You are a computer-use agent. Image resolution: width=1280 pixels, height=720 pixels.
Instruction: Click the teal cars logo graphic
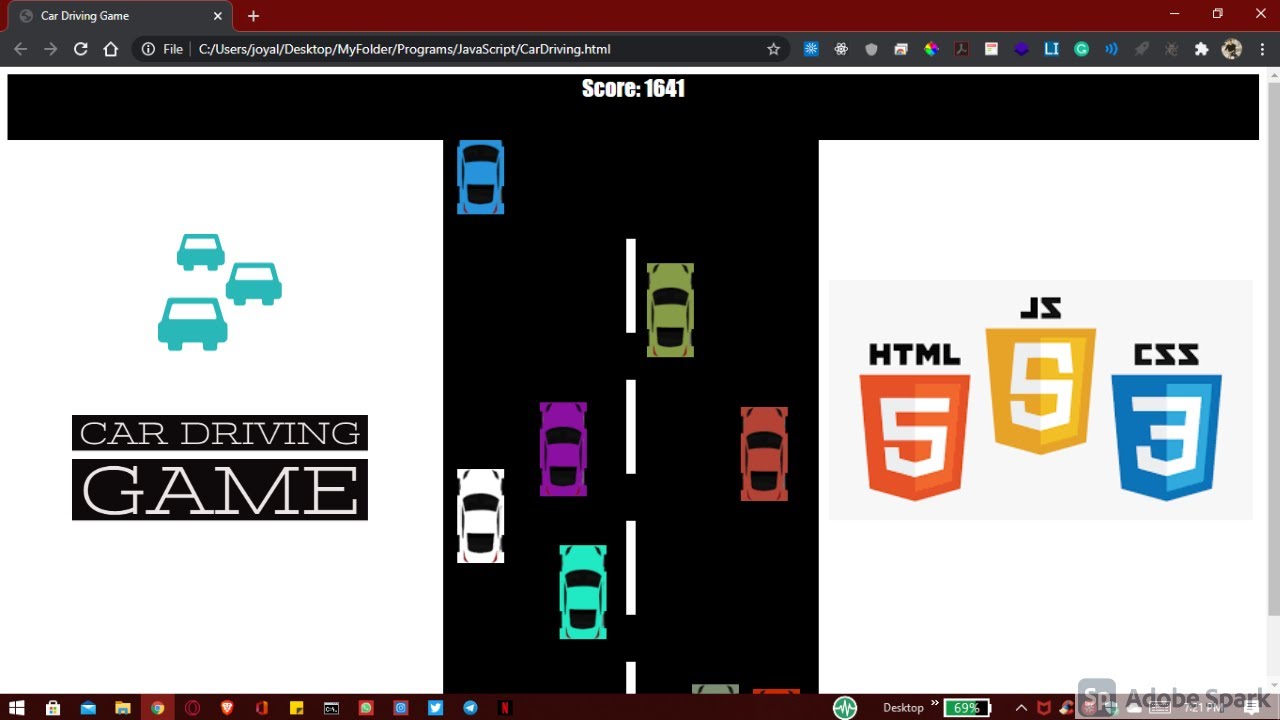tap(219, 292)
